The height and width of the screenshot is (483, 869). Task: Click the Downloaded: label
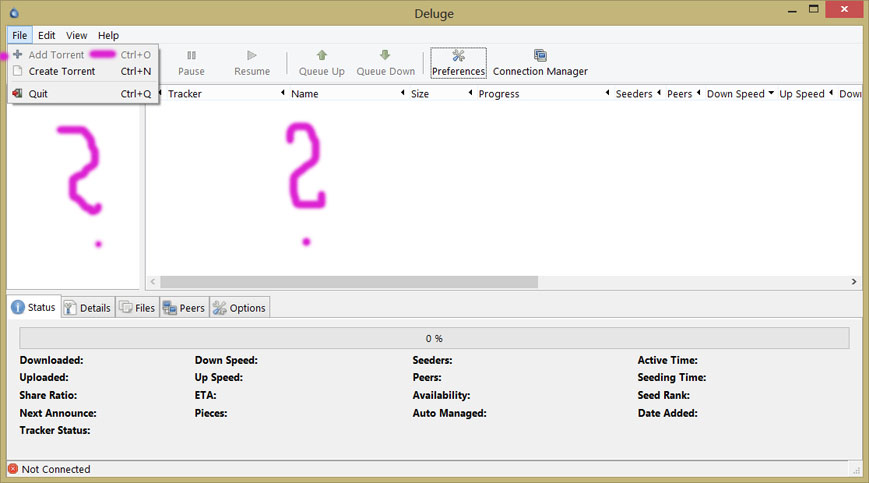click(52, 360)
